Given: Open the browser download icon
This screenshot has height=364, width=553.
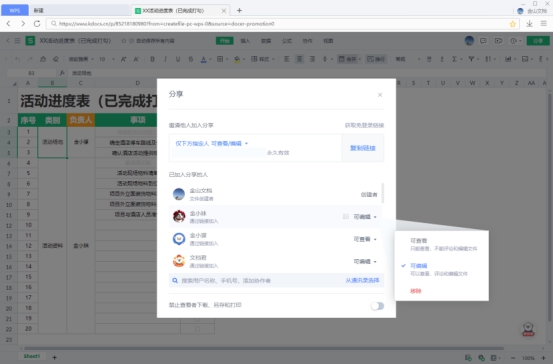Looking at the screenshot, I should tap(529, 24).
